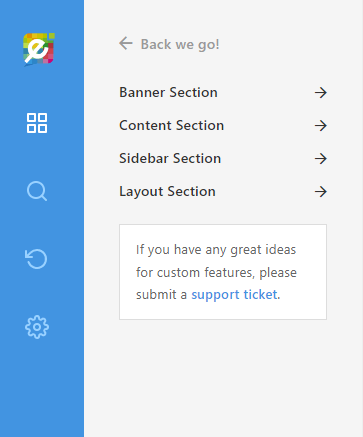363x437 pixels.
Task: Open settings via the gear icon
Action: point(37,327)
